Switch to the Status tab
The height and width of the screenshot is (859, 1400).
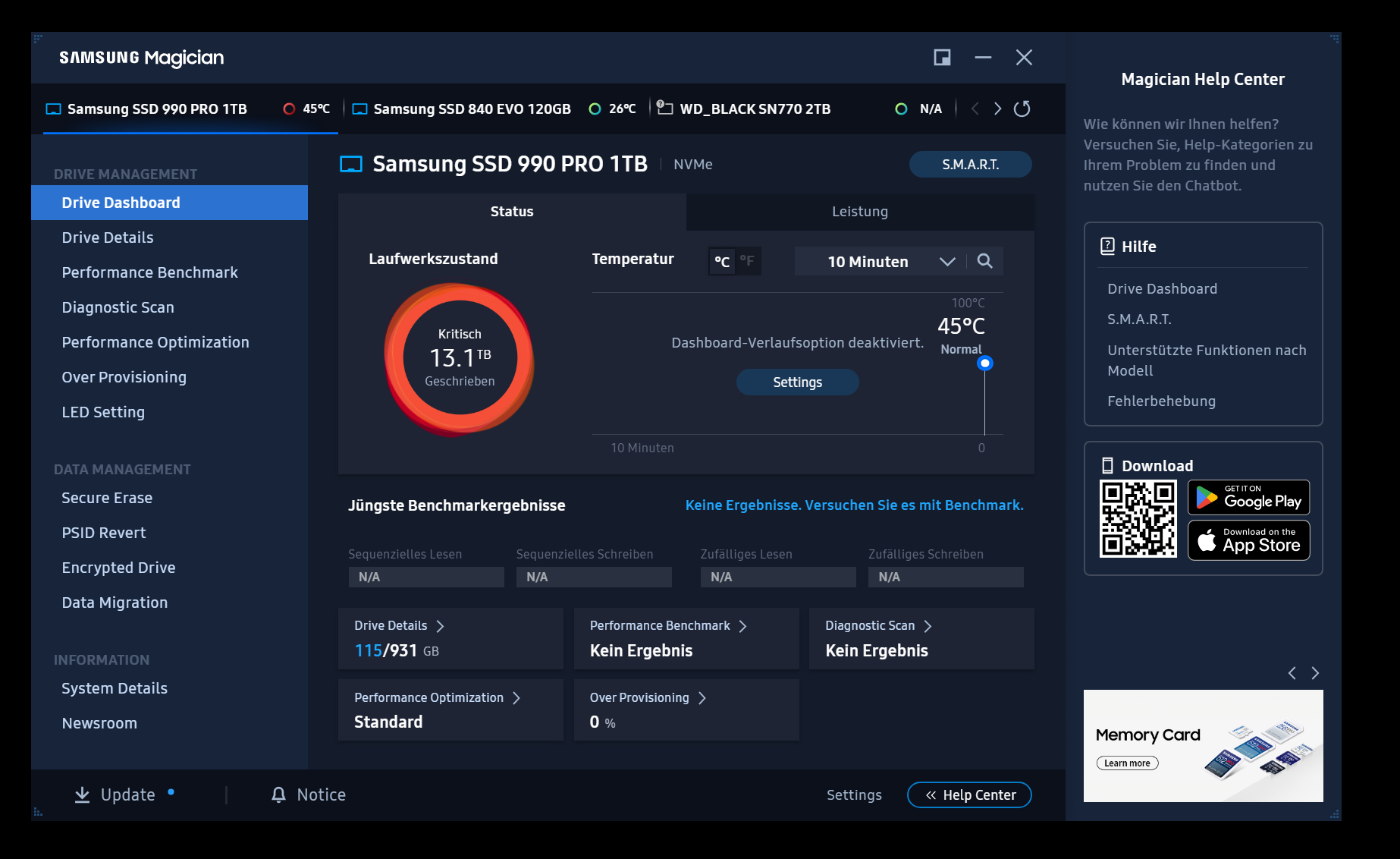point(512,212)
